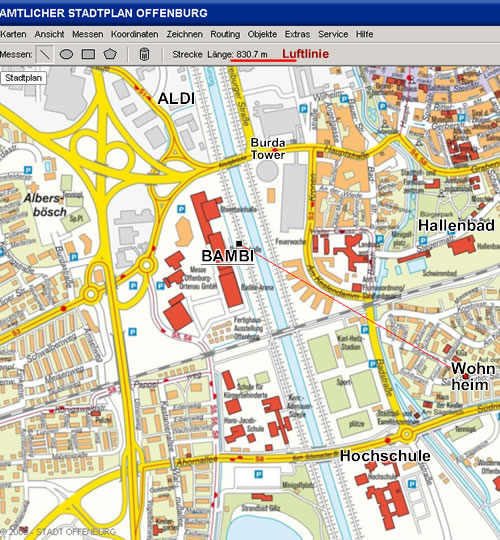Click the parking icon beside Karl-Heitz-Stadion
This screenshot has width=500, height=540.
coord(365,330)
